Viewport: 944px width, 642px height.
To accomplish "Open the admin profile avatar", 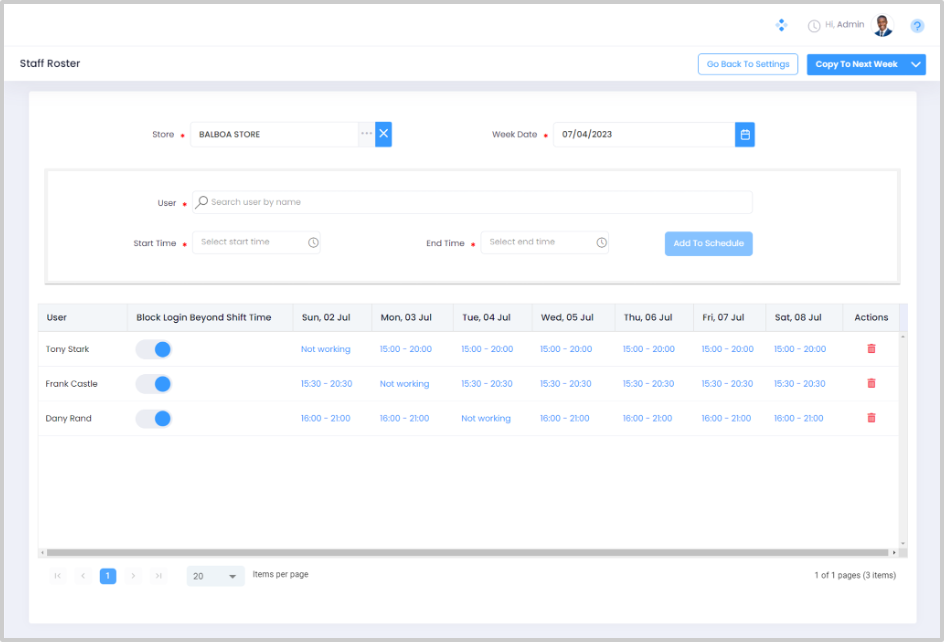I will 882,26.
